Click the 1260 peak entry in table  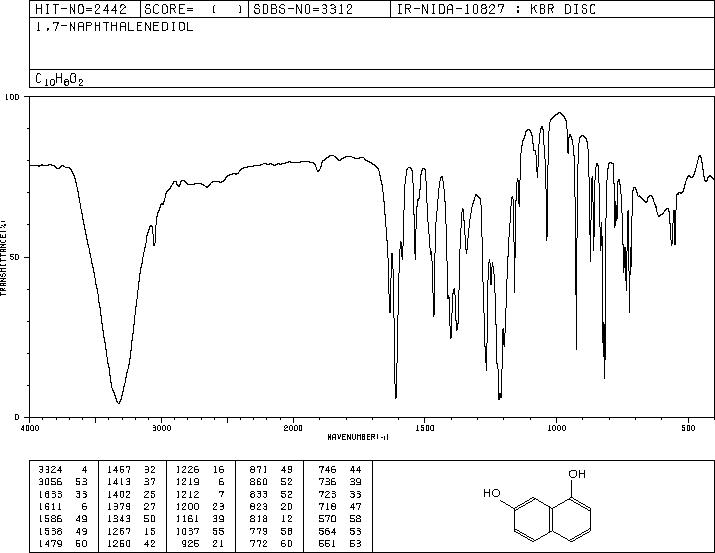[x=132, y=543]
